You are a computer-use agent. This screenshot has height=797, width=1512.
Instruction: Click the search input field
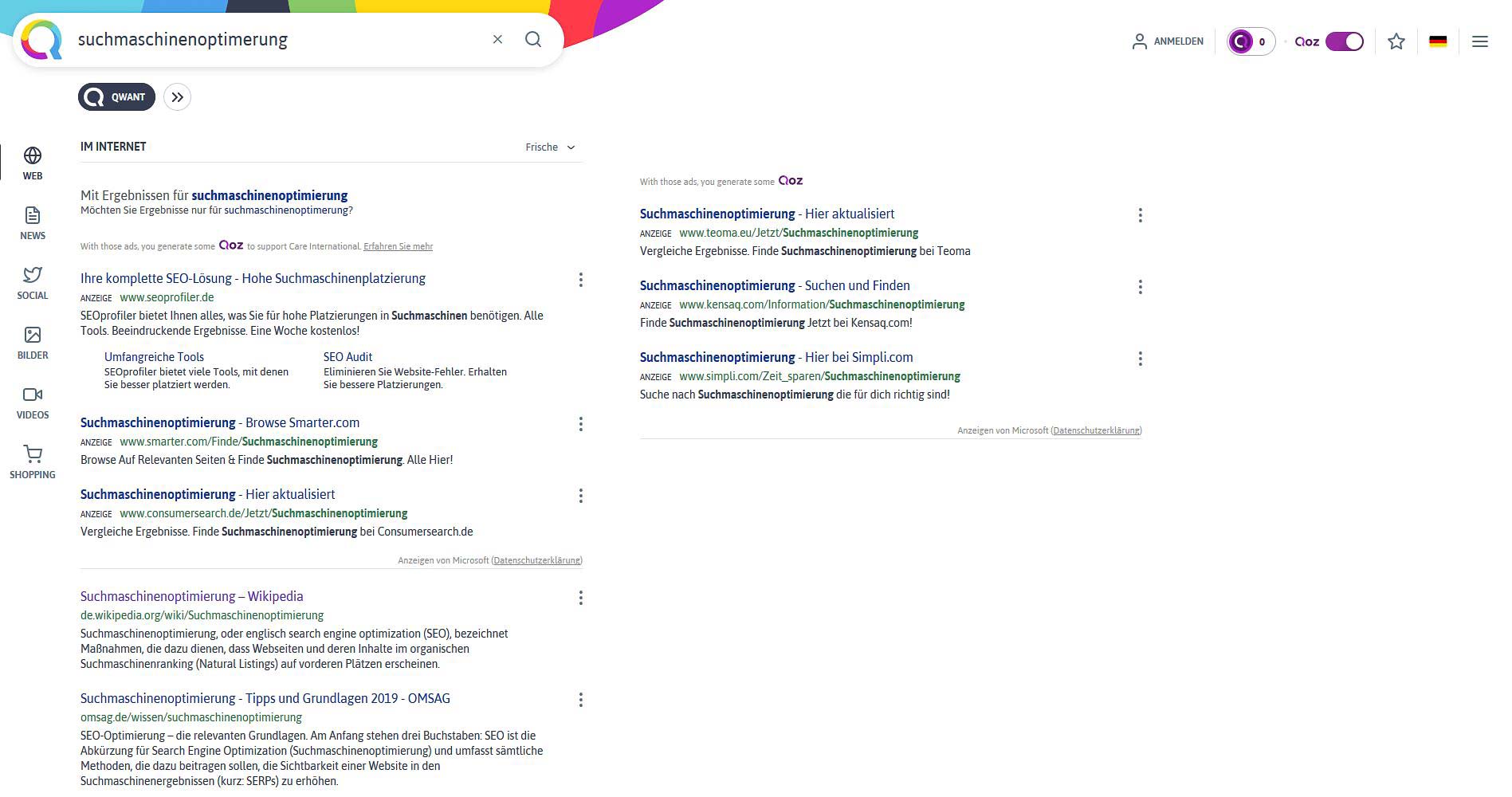(x=279, y=39)
